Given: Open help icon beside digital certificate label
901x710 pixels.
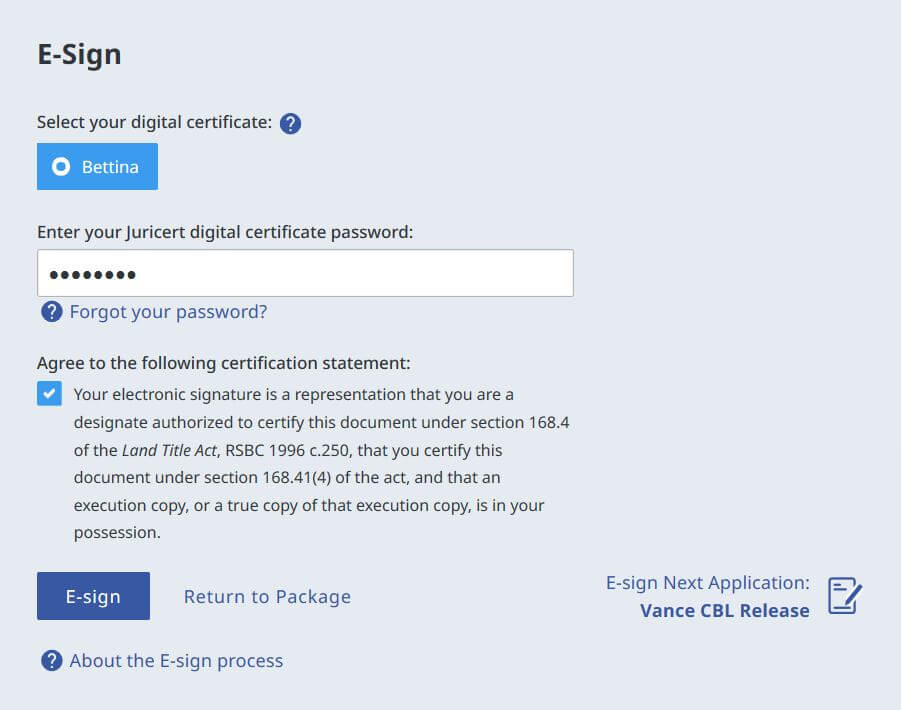Looking at the screenshot, I should pos(290,124).
